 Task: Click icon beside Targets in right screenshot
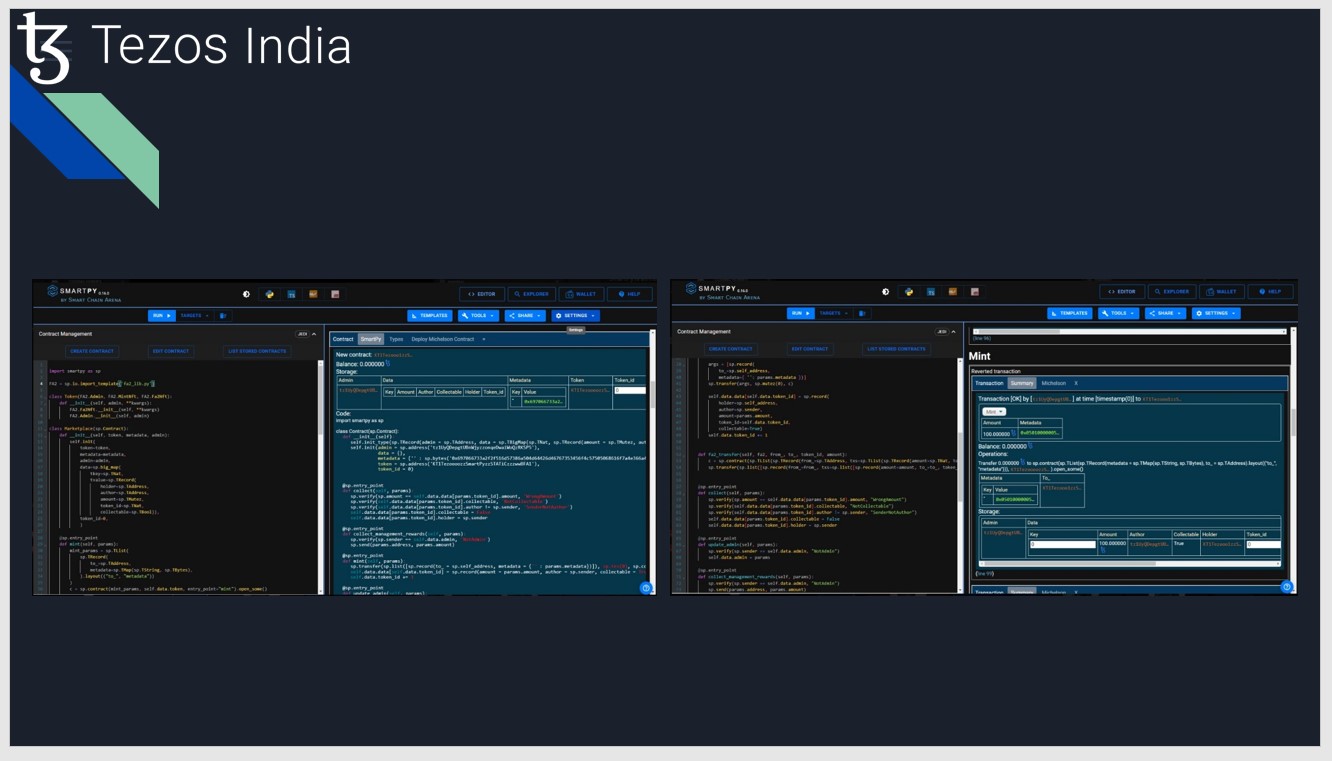(x=863, y=313)
